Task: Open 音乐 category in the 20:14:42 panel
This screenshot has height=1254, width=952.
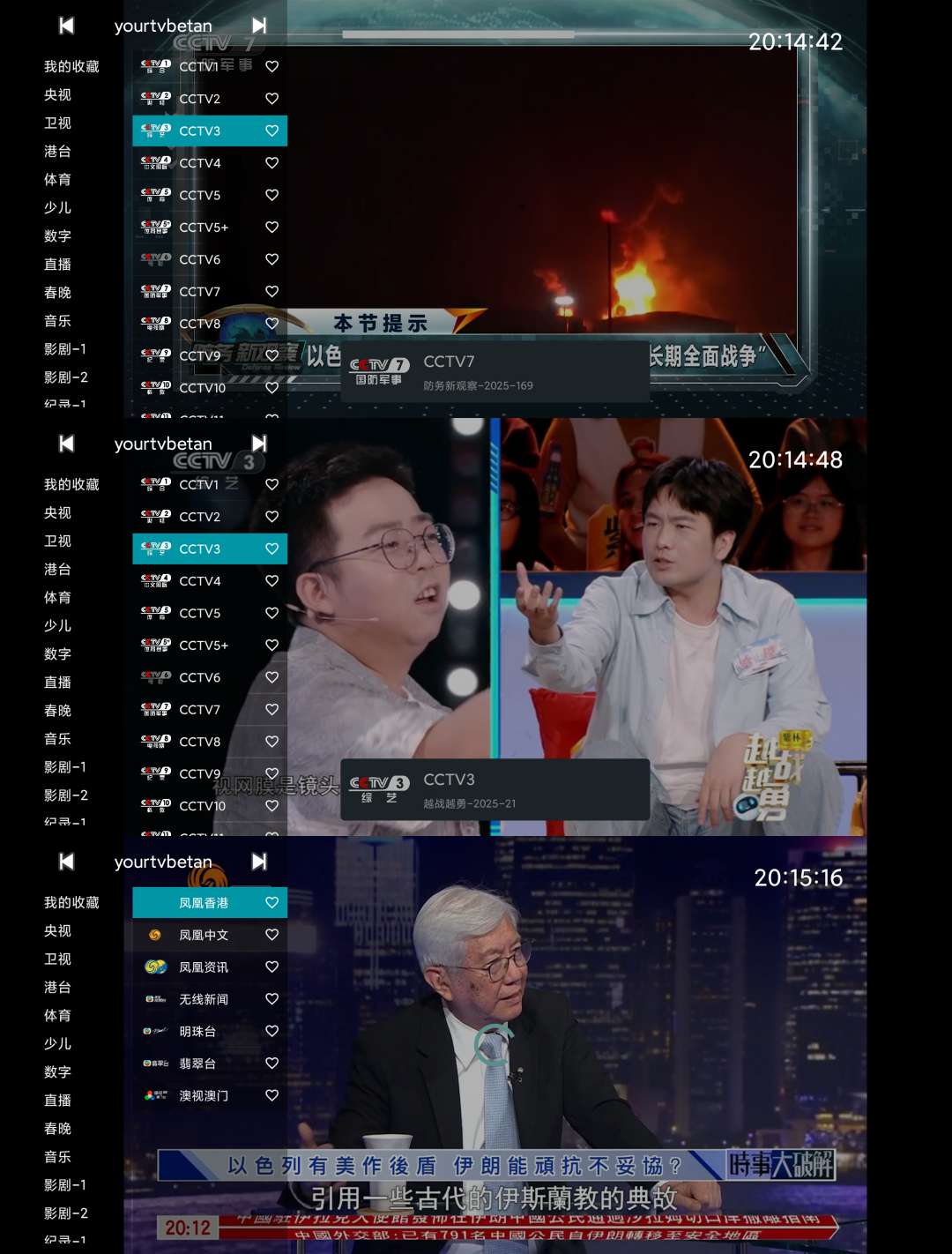Action: click(57, 321)
